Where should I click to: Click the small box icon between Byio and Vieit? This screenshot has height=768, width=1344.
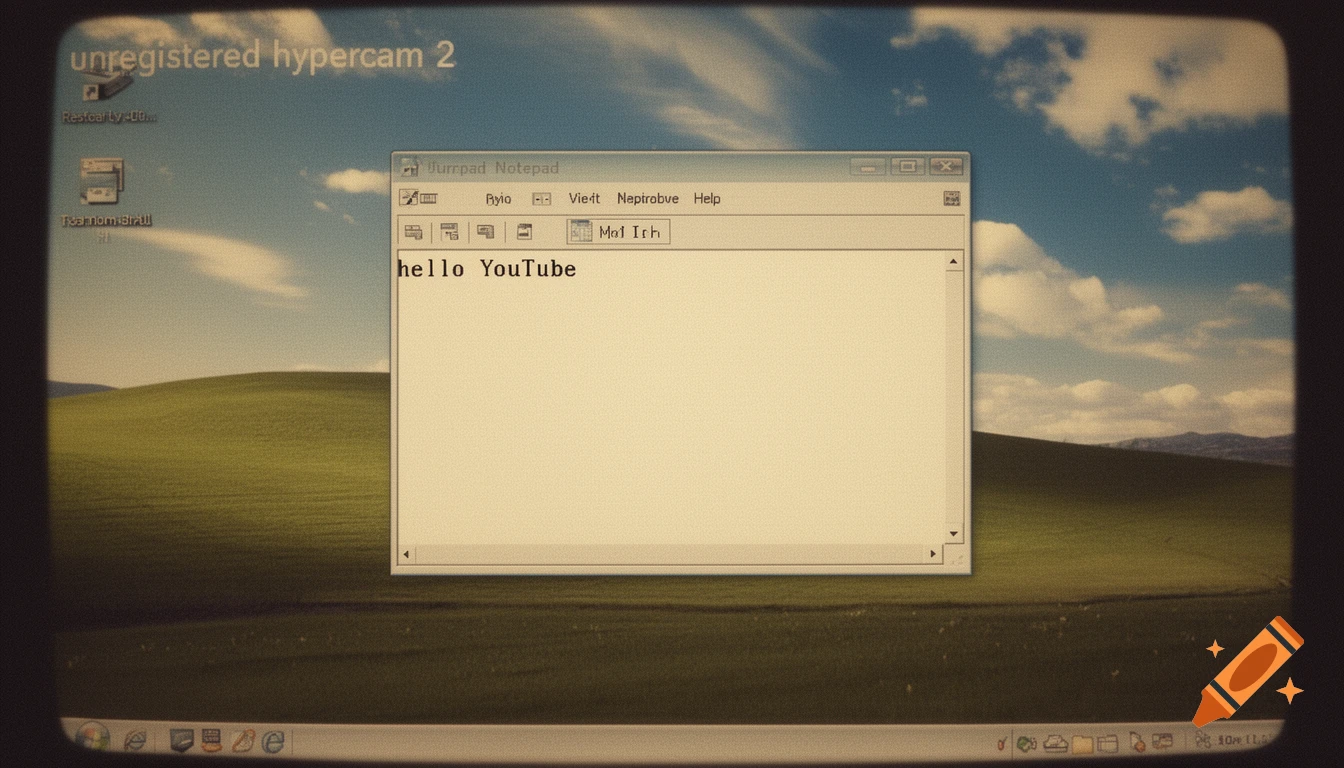point(541,199)
